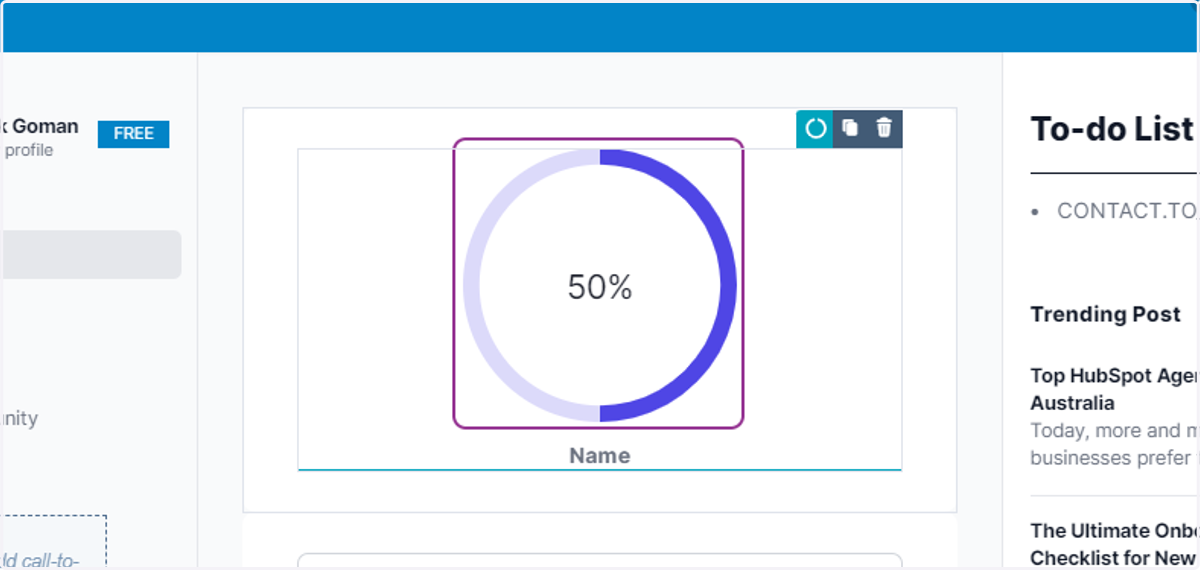Delete the module using the trash icon
1200x570 pixels.
pyautogui.click(x=884, y=129)
